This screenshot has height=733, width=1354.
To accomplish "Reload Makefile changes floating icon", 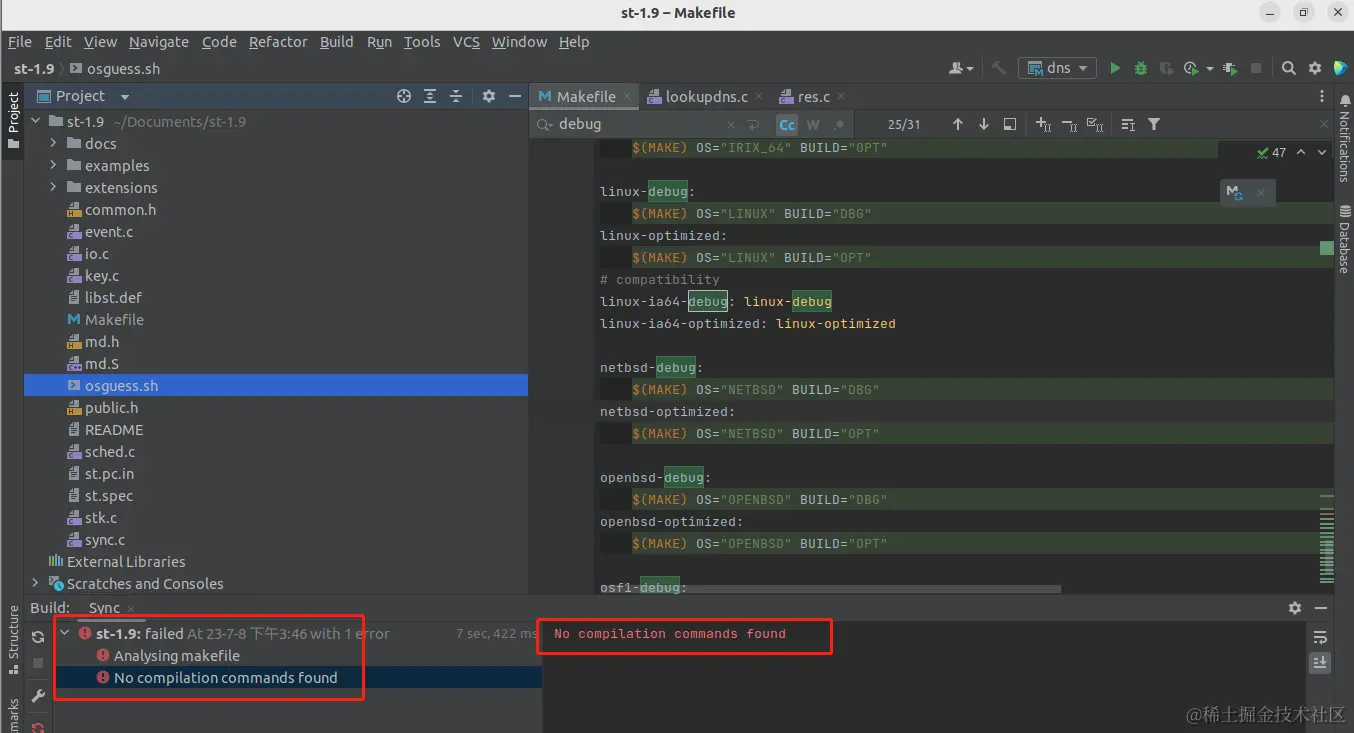I will point(1235,193).
